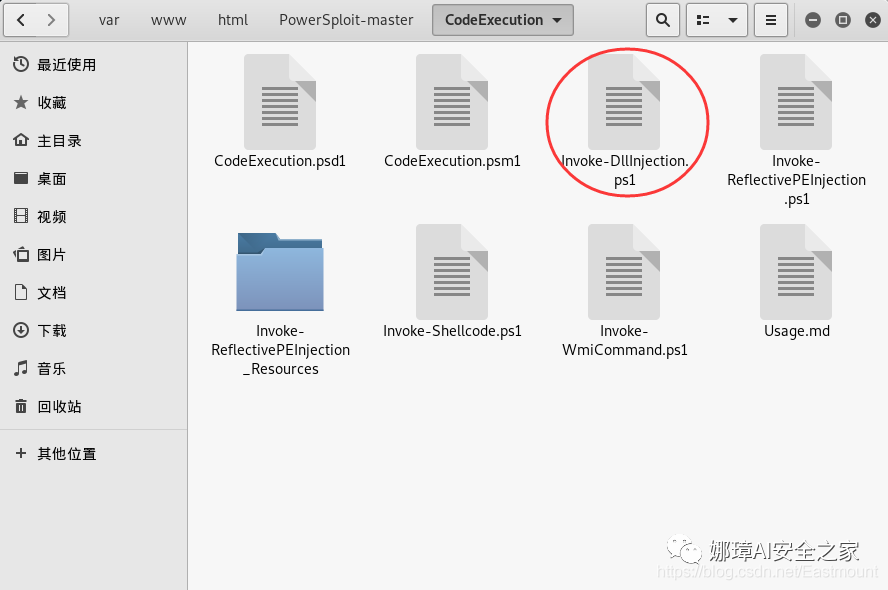Open the search magnifier button
Image resolution: width=888 pixels, height=590 pixels.
point(663,20)
